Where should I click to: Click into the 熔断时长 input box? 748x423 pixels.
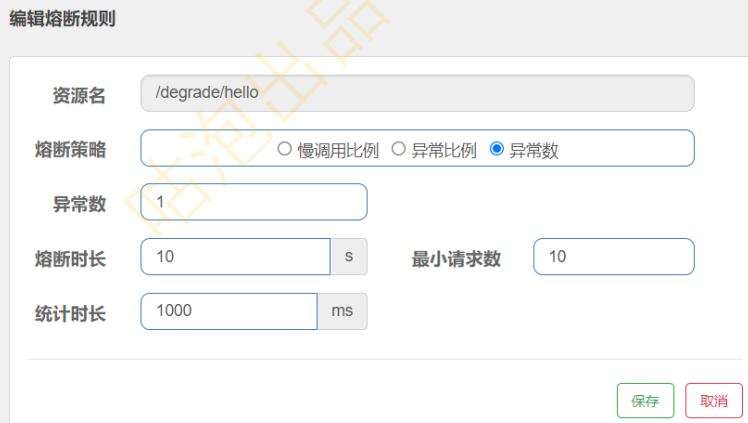[x=235, y=257]
